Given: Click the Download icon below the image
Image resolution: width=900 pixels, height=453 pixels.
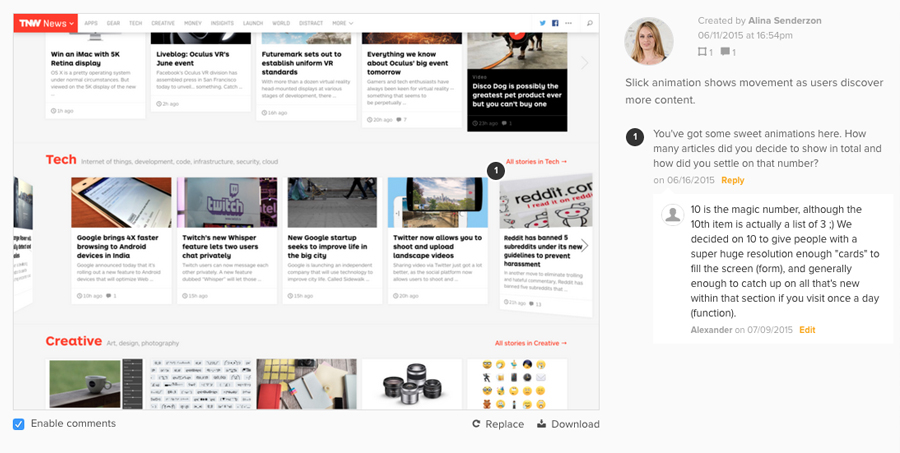Looking at the screenshot, I should tap(541, 424).
